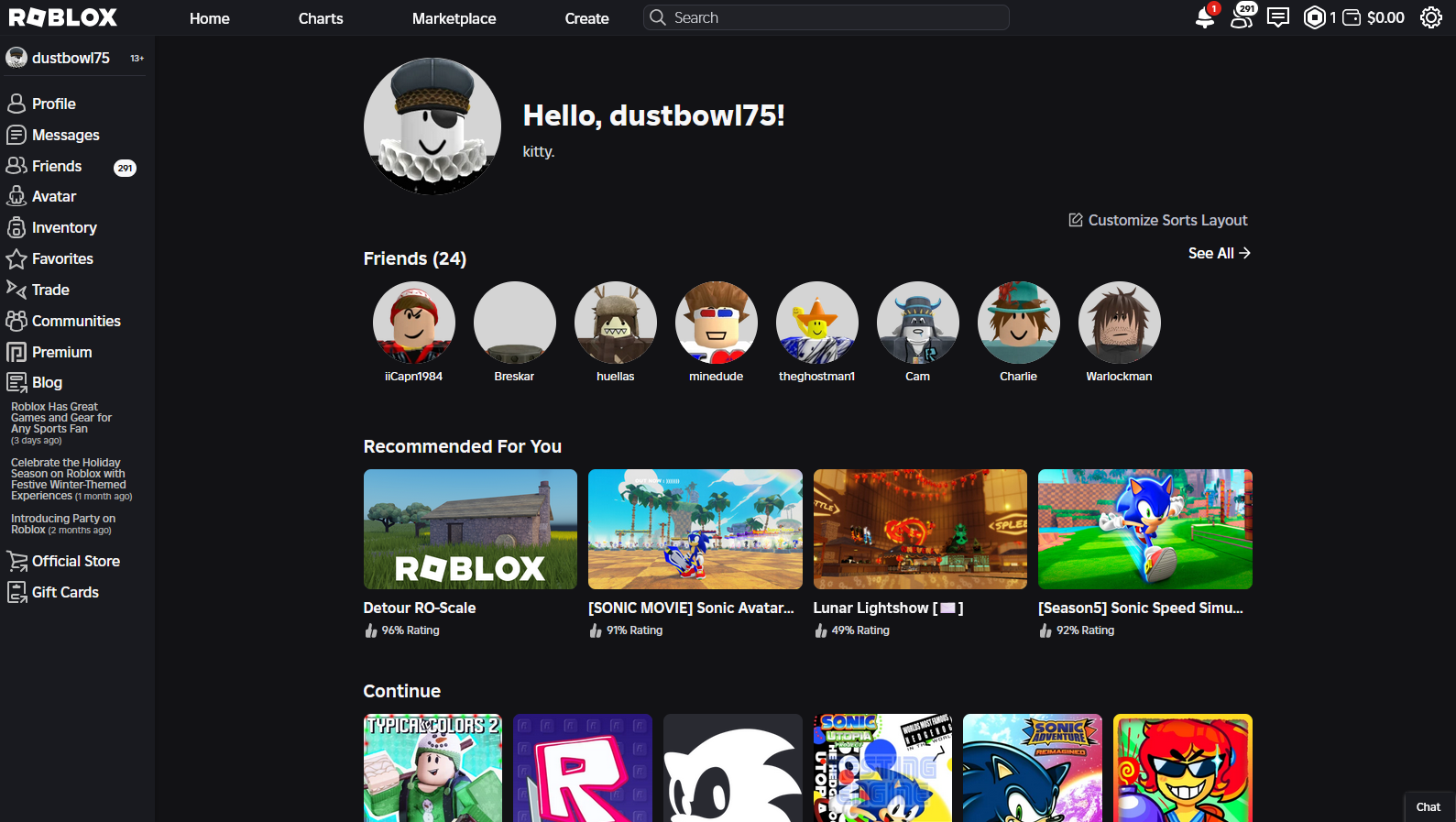Image resolution: width=1456 pixels, height=822 pixels.
Task: Open Sonic Movie Avatar game thumbnail
Action: (695, 530)
